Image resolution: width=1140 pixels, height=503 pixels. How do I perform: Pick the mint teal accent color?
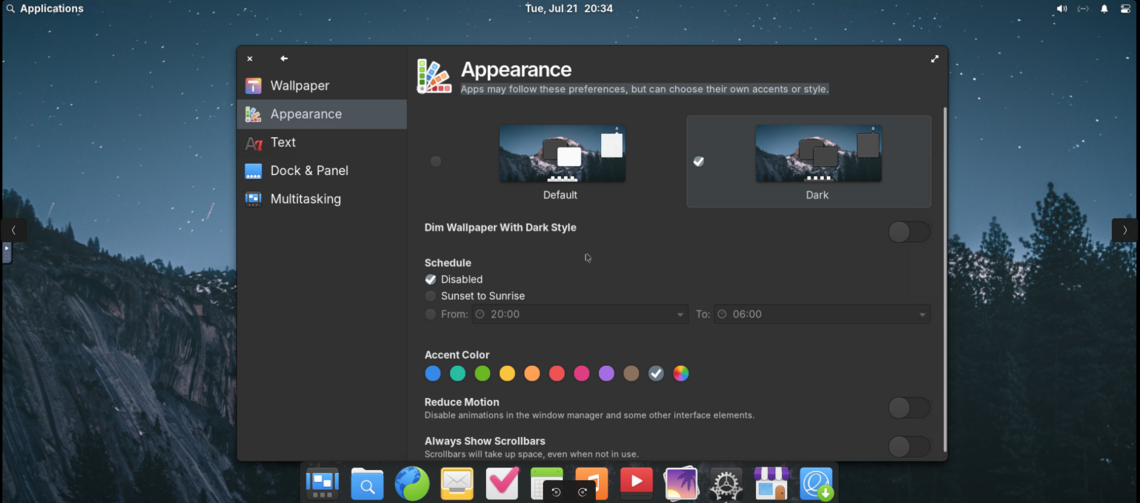click(x=457, y=374)
